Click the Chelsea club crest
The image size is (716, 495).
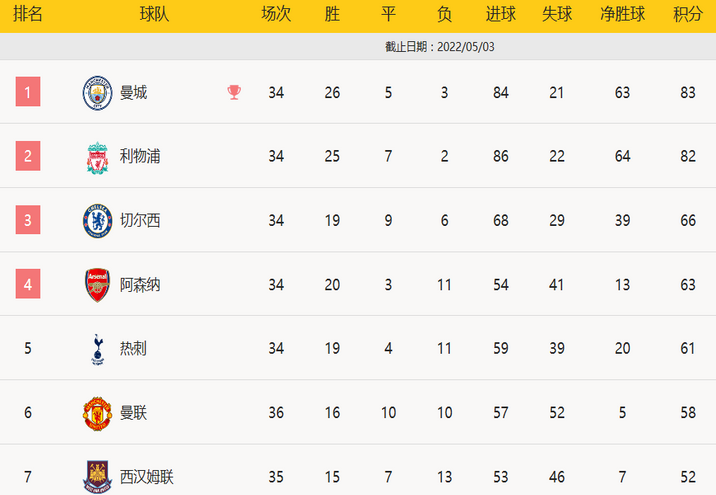tap(97, 221)
